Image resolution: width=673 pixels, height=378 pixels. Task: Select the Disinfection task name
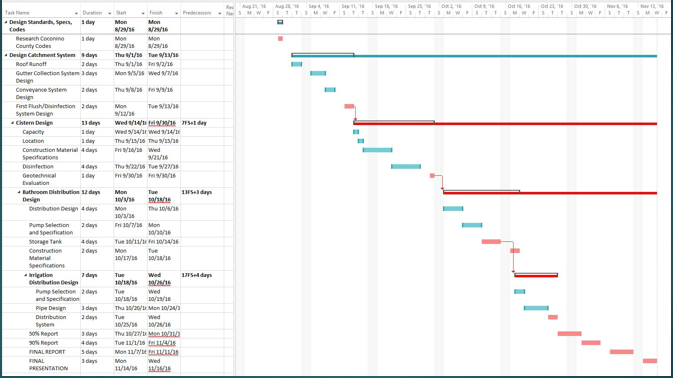click(38, 166)
